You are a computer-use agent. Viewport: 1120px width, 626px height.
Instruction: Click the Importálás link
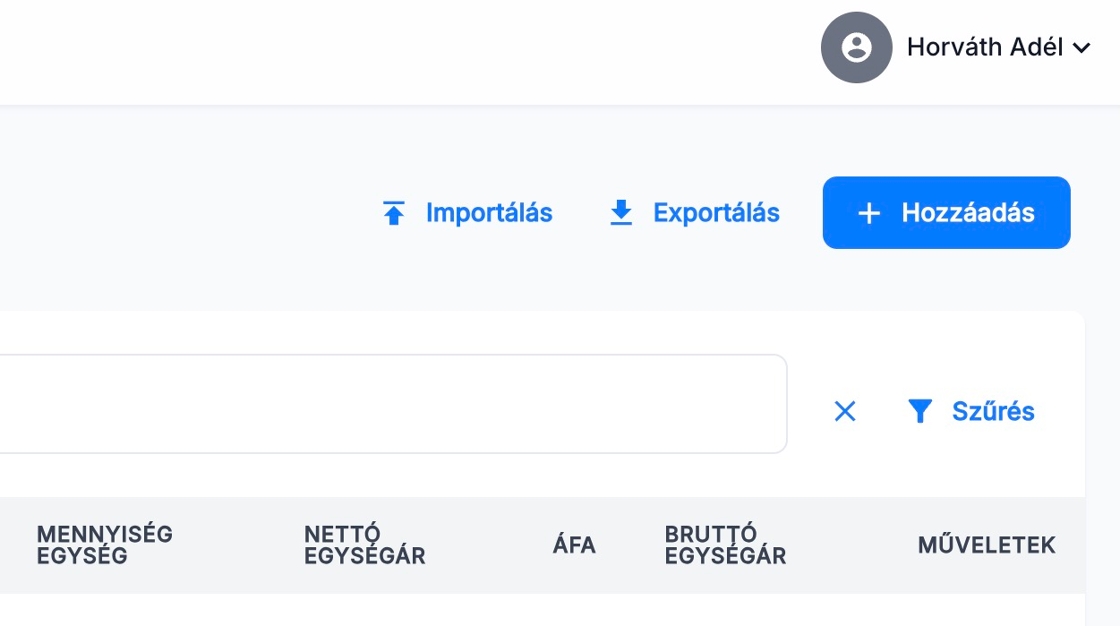pyautogui.click(x=489, y=213)
